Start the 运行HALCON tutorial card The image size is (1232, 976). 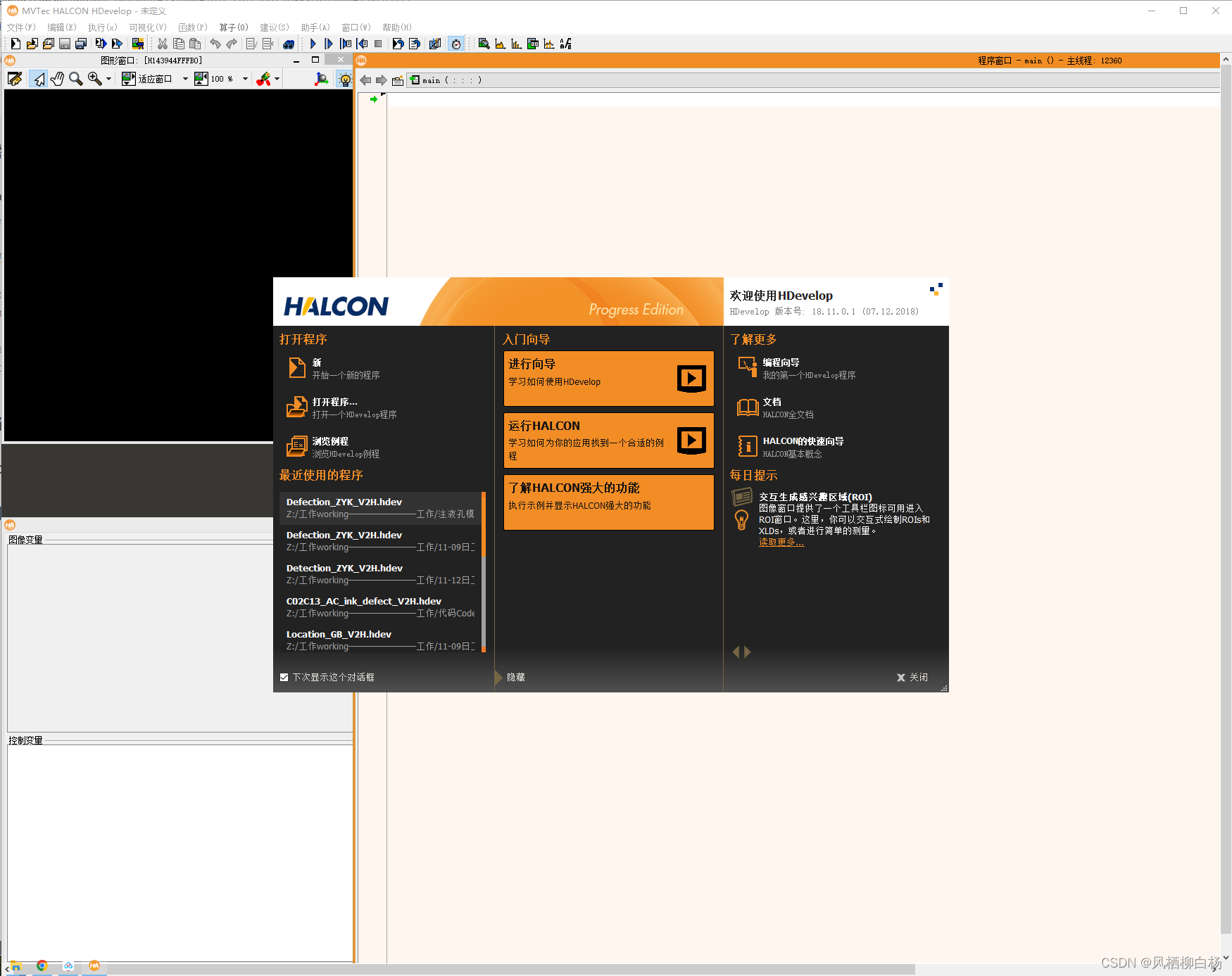point(609,441)
